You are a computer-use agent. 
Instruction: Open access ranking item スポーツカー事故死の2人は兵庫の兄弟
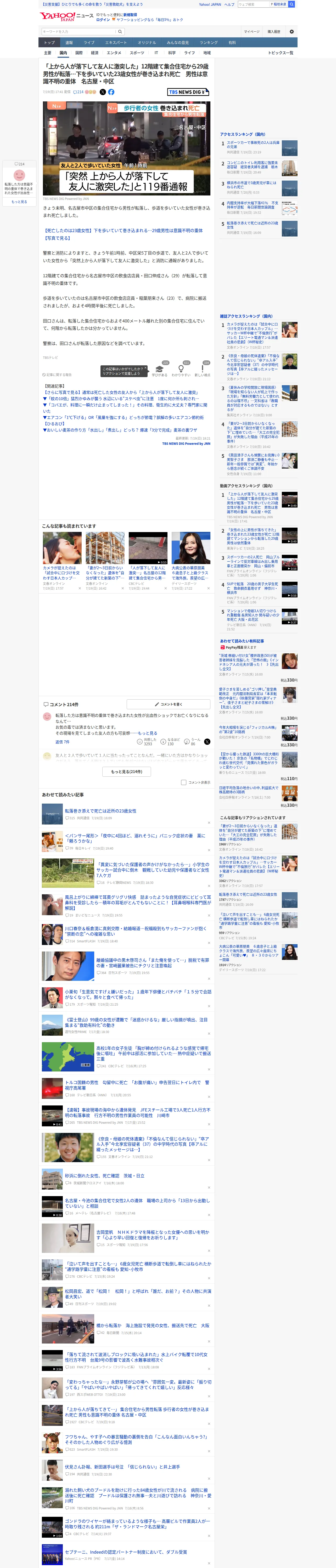(253, 145)
